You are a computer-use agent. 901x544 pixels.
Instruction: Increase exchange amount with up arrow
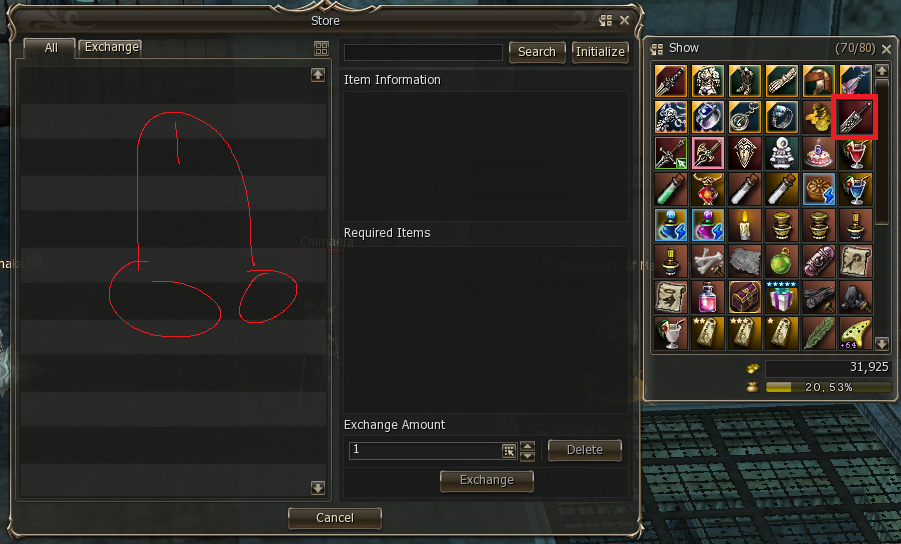pyautogui.click(x=527, y=445)
